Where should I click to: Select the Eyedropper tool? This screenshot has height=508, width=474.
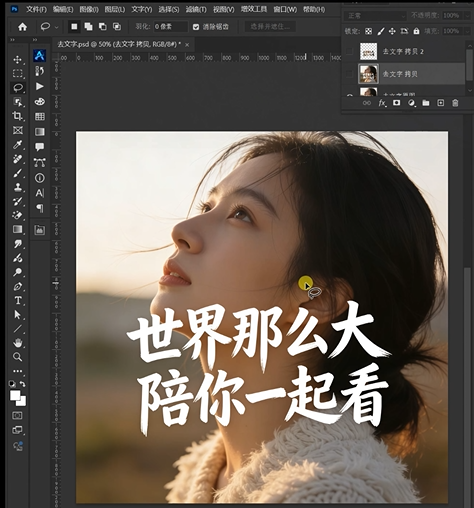(x=17, y=144)
